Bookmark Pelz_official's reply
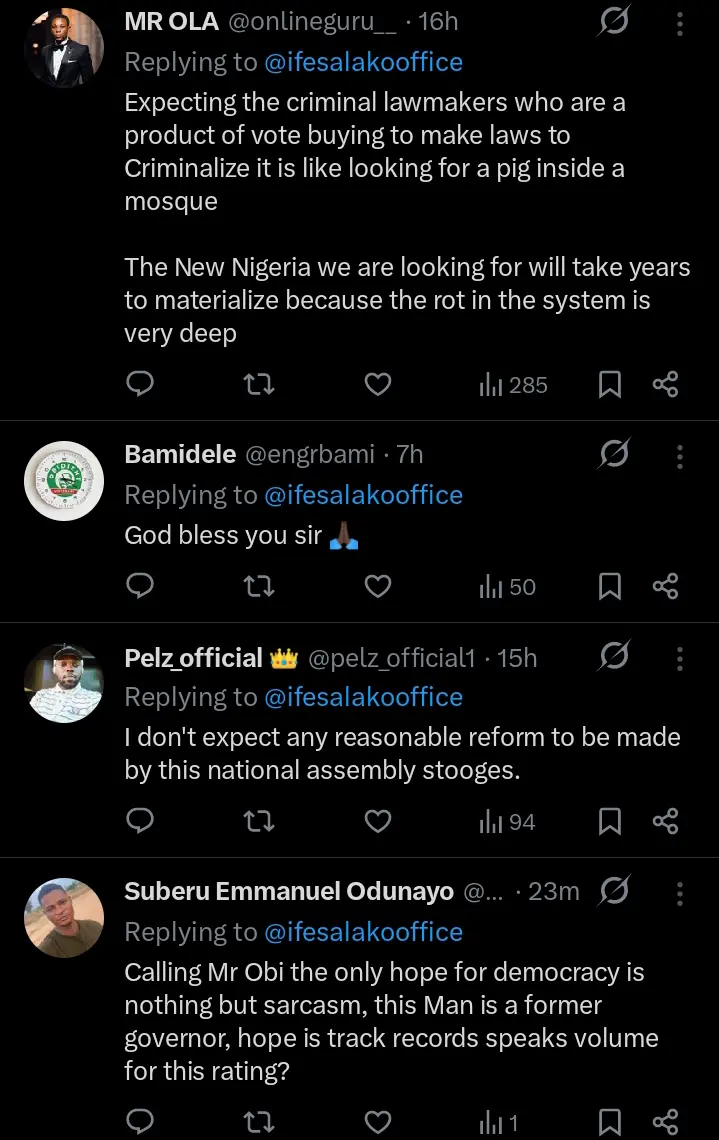This screenshot has width=719, height=1140. 609,822
